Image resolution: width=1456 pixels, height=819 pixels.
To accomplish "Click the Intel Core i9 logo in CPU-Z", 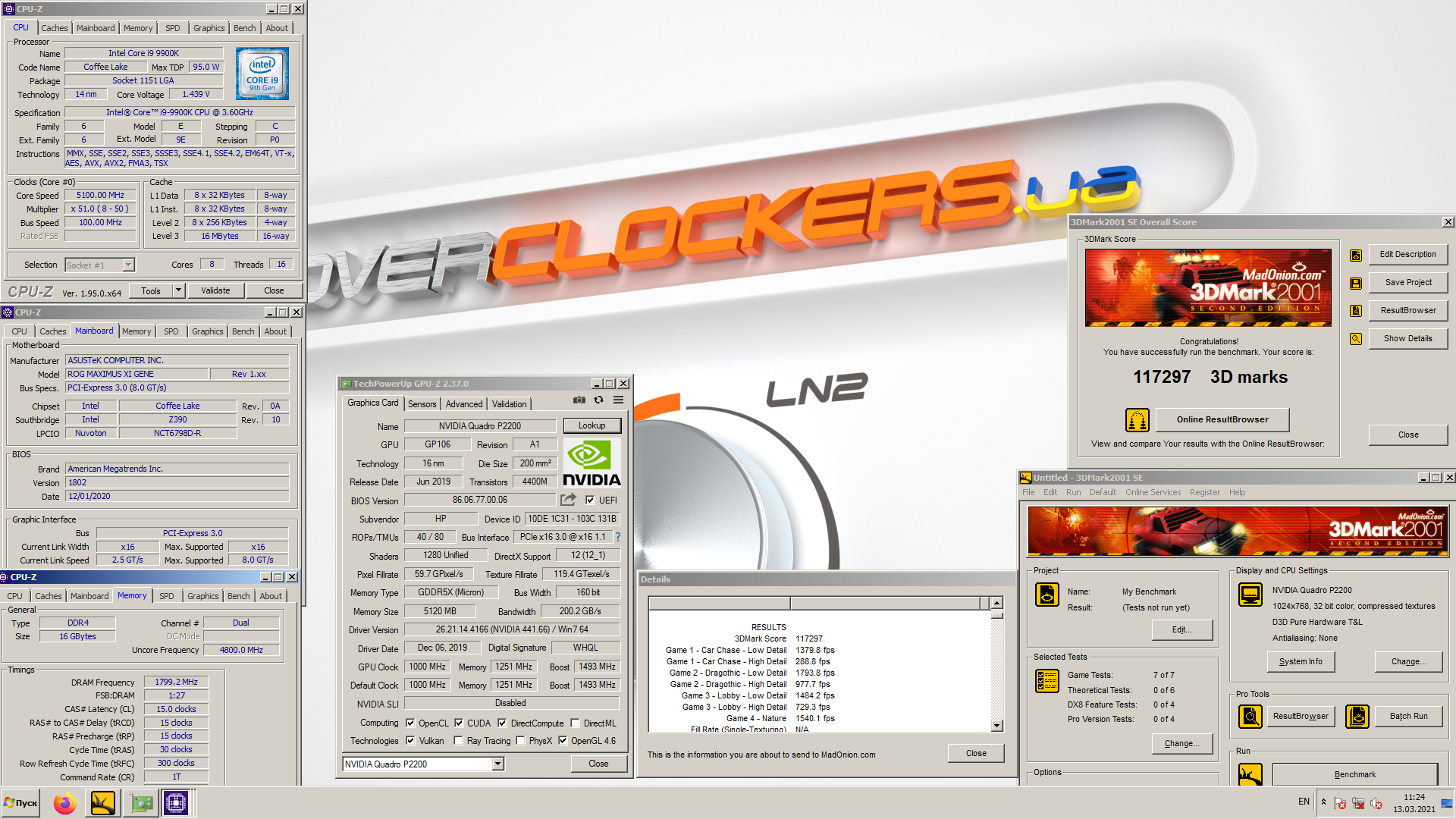I will tap(262, 74).
